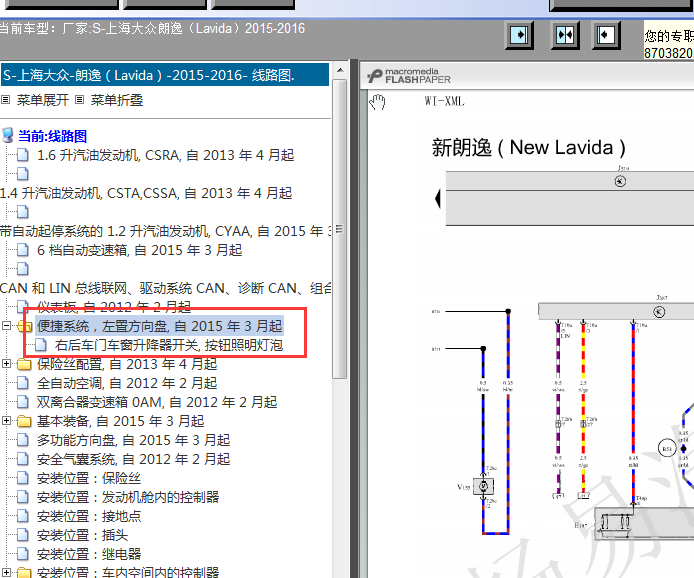Click page icon beside 双离合器变速箱 0AM
This screenshot has height=578, width=694.
click(23, 402)
